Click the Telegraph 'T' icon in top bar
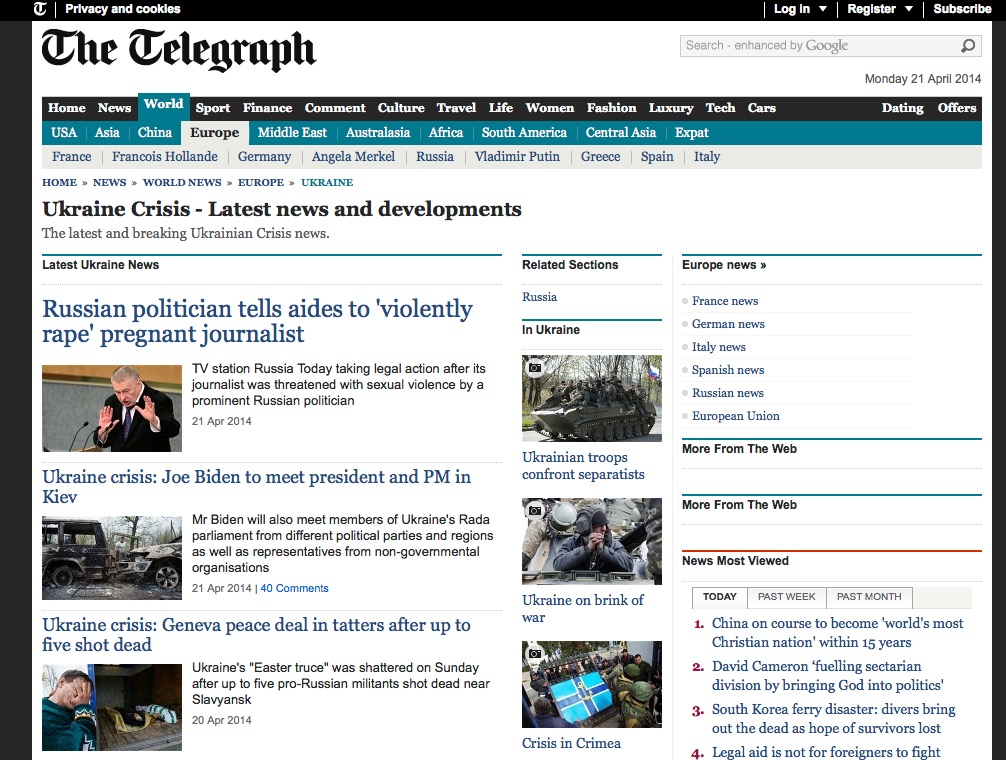Image resolution: width=1006 pixels, height=760 pixels. [x=40, y=9]
